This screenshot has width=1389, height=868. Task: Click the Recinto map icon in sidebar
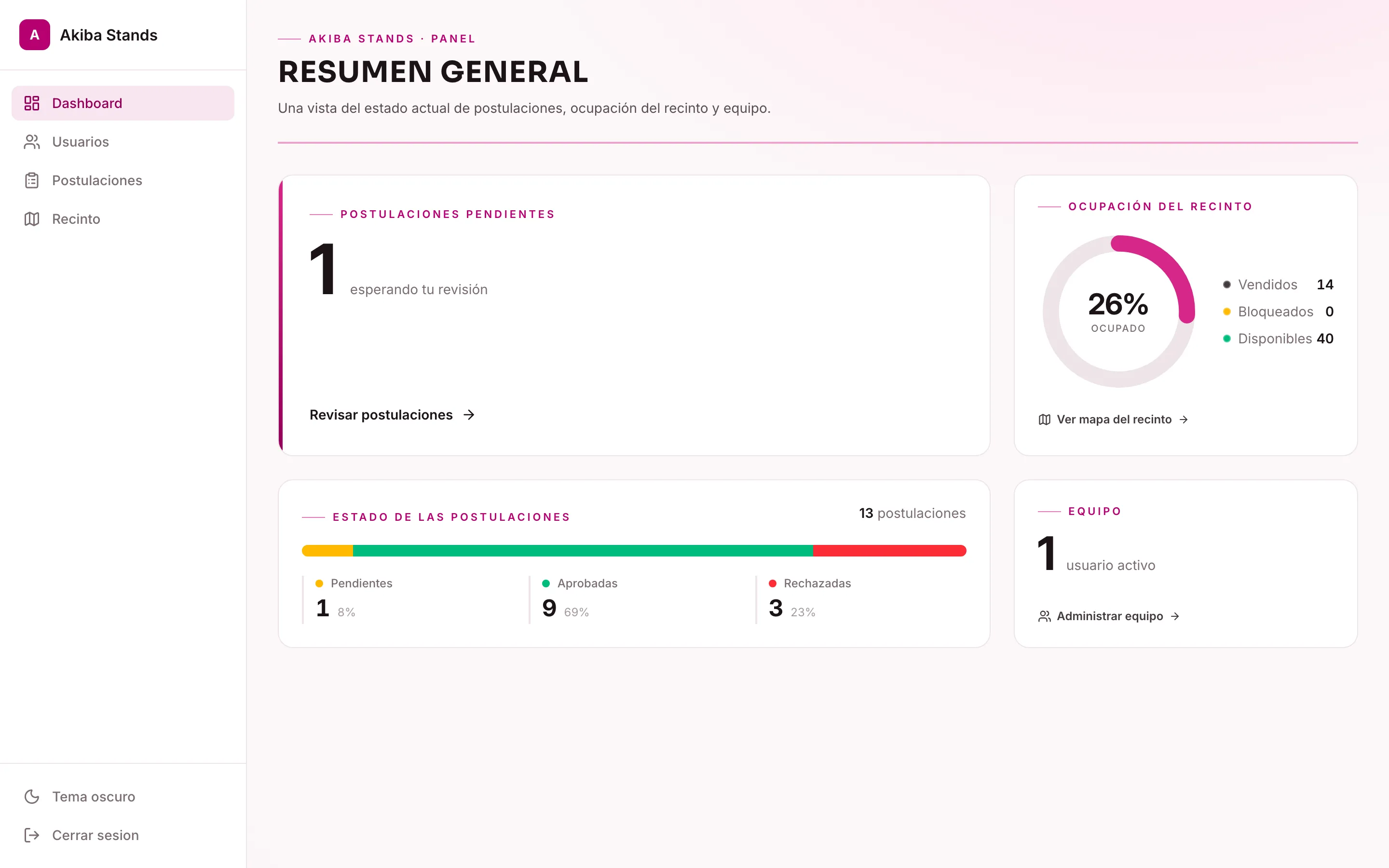31,219
